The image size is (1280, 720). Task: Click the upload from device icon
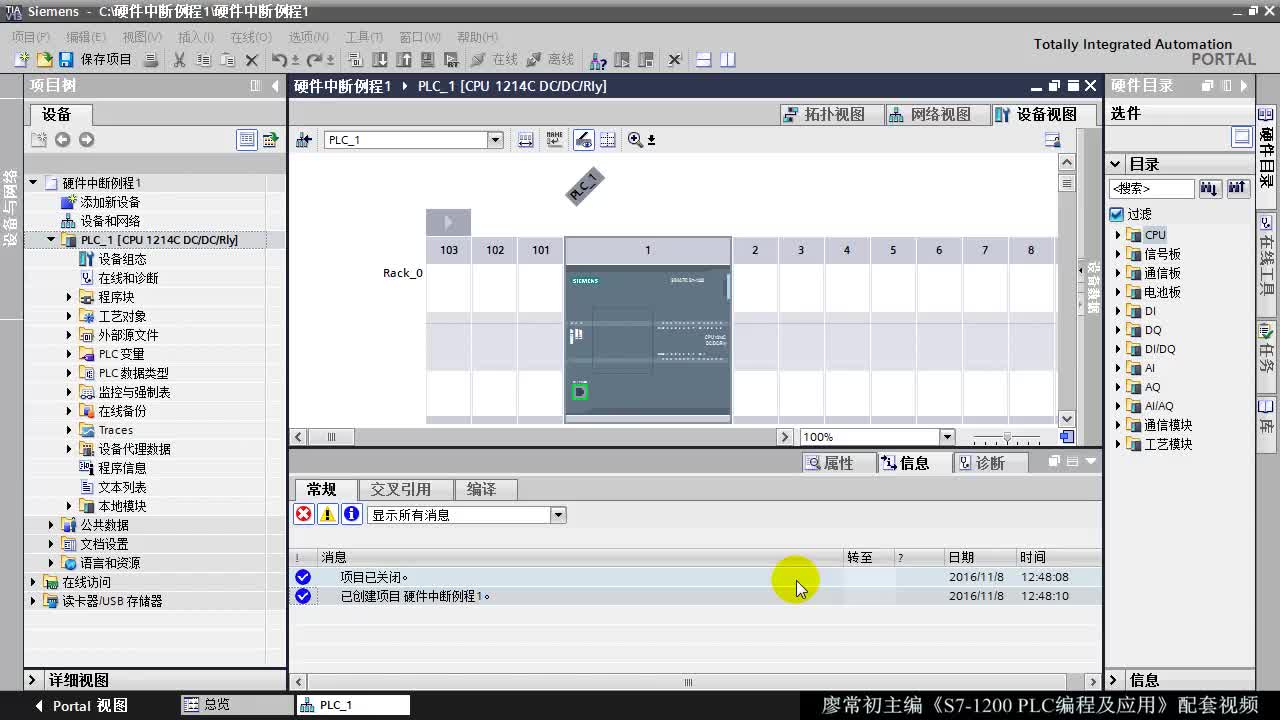click(404, 60)
